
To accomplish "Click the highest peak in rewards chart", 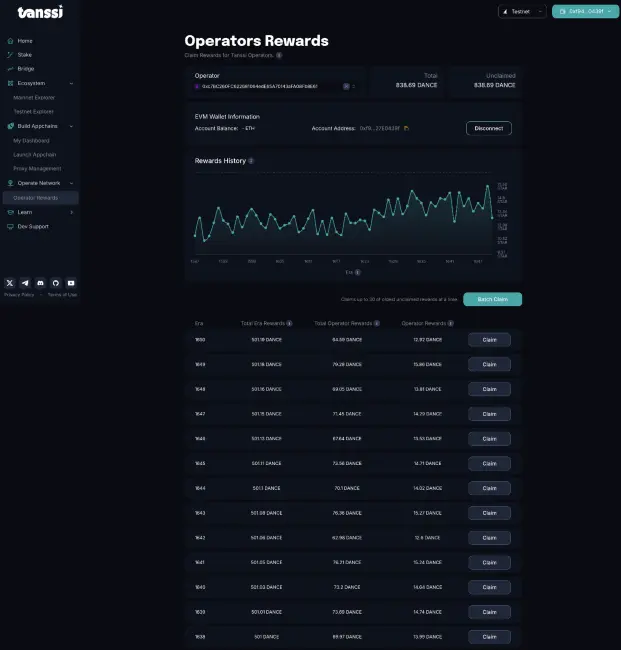I will [x=488, y=186].
